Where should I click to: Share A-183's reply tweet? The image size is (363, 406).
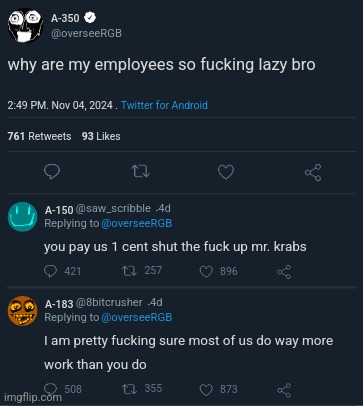click(x=284, y=390)
